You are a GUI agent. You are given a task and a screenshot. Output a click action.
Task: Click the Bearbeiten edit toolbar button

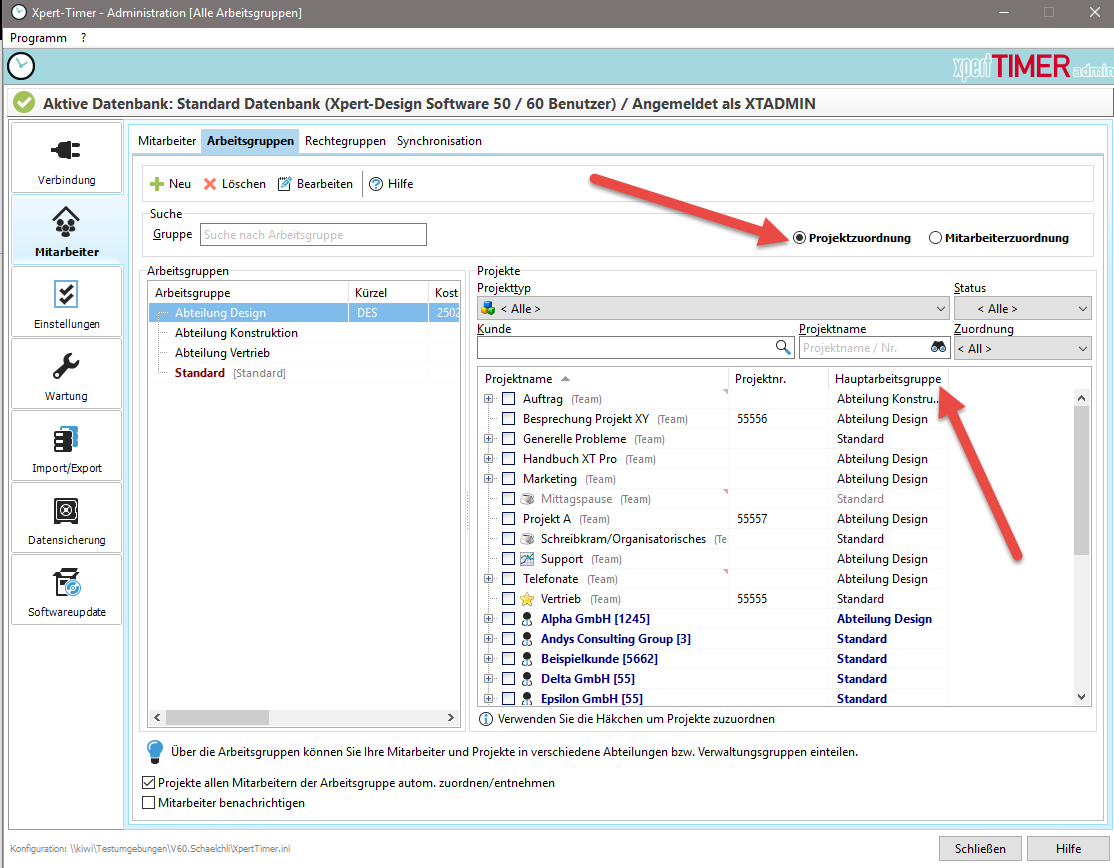[x=314, y=184]
